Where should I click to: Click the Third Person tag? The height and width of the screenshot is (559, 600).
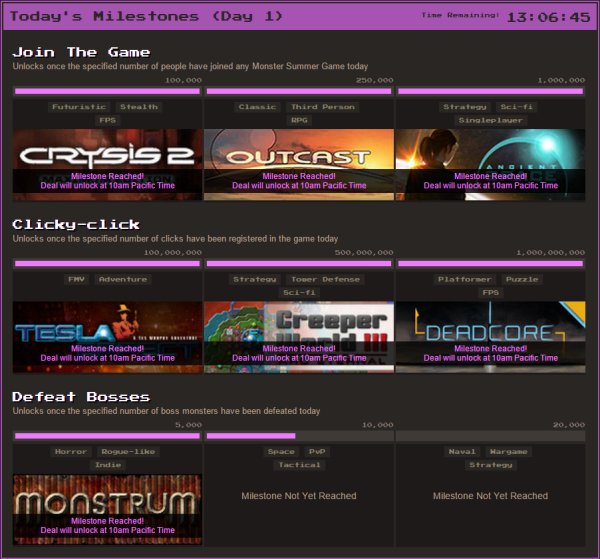click(323, 107)
